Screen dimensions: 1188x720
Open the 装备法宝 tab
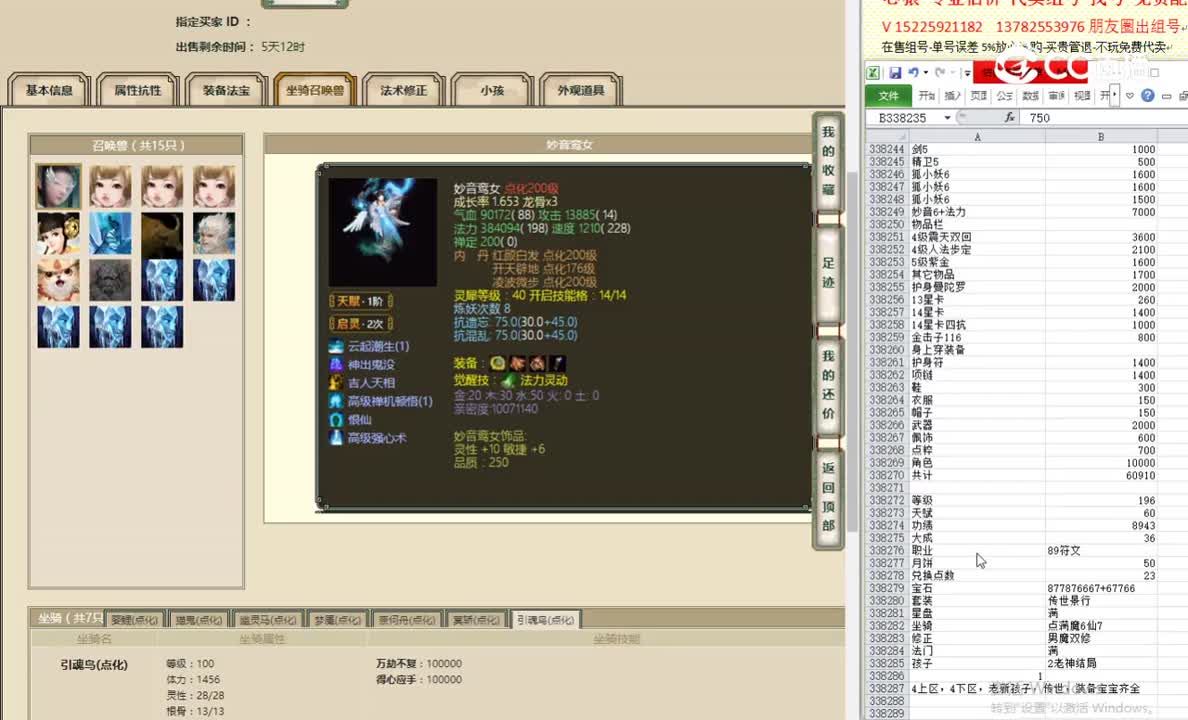click(226, 90)
